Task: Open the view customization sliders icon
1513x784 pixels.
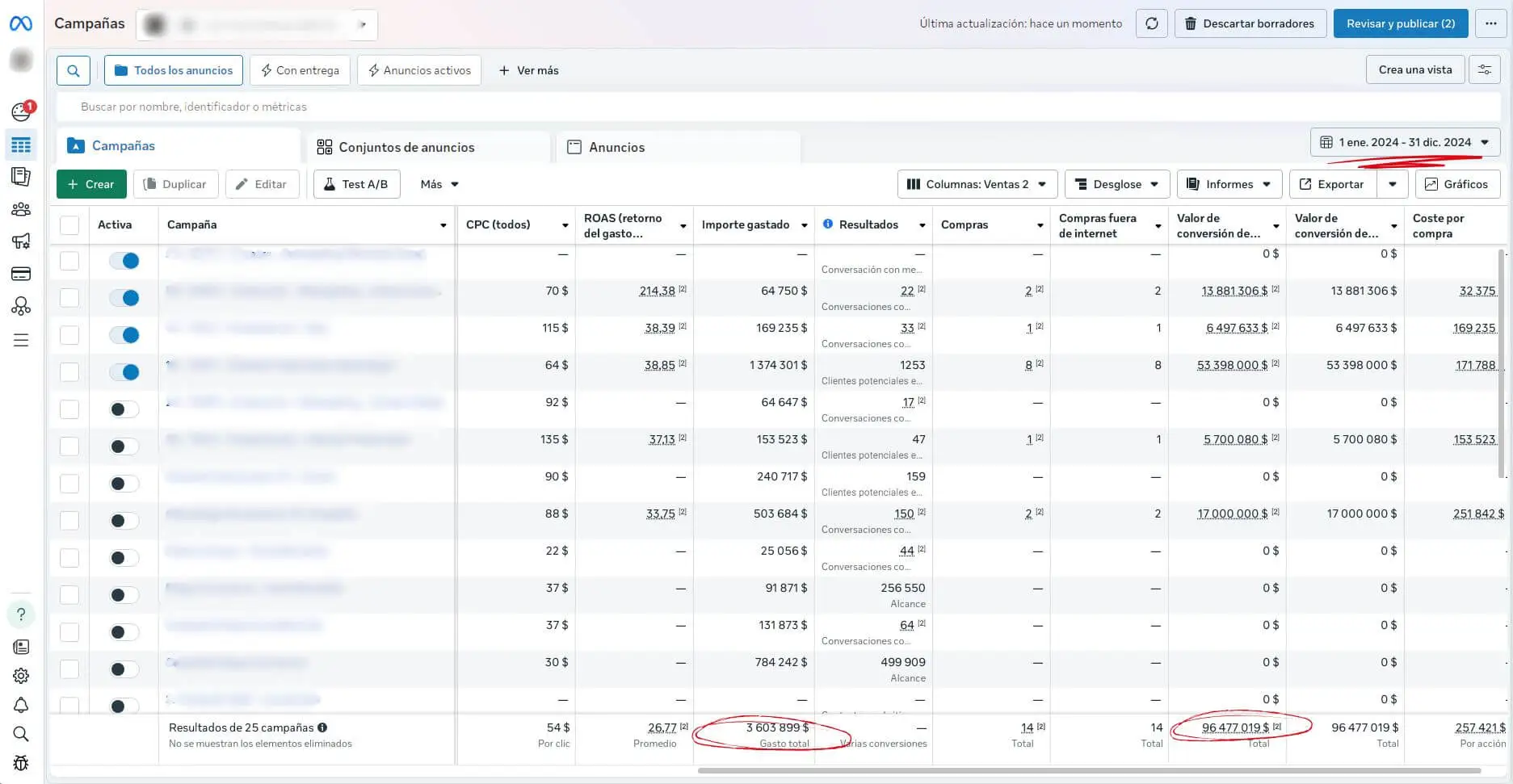Action: 1485,69
